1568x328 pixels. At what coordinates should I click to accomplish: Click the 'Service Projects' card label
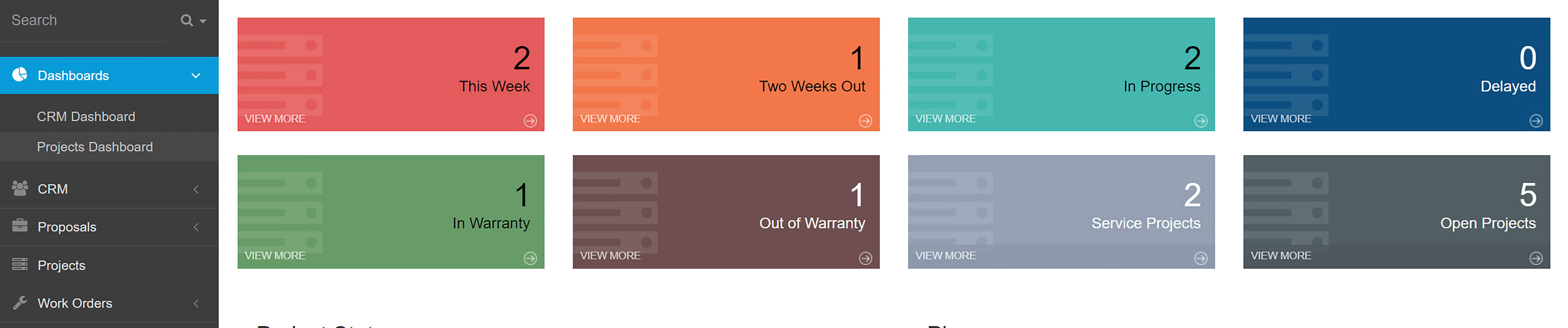pos(1146,224)
